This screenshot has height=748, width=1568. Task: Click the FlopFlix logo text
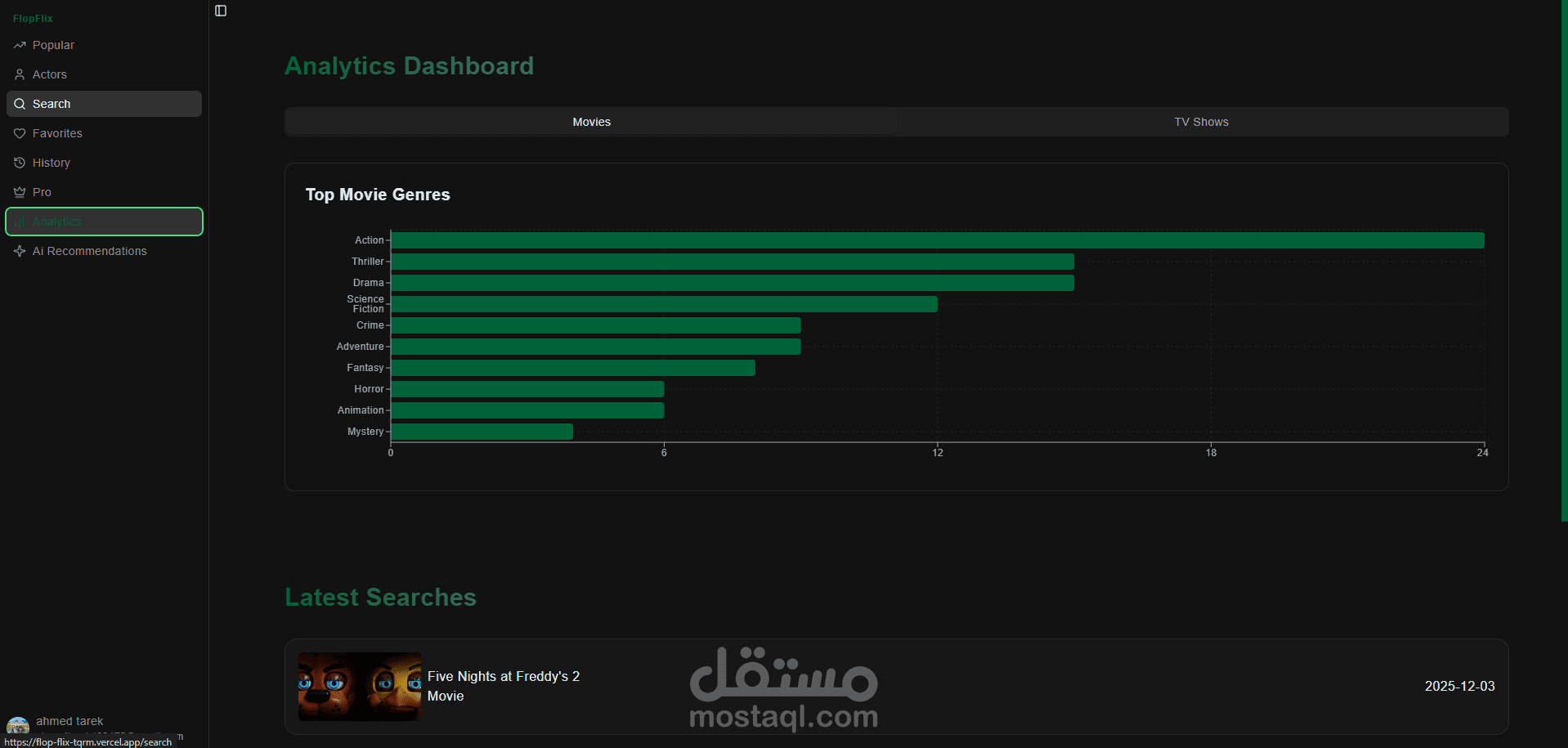pyautogui.click(x=33, y=18)
